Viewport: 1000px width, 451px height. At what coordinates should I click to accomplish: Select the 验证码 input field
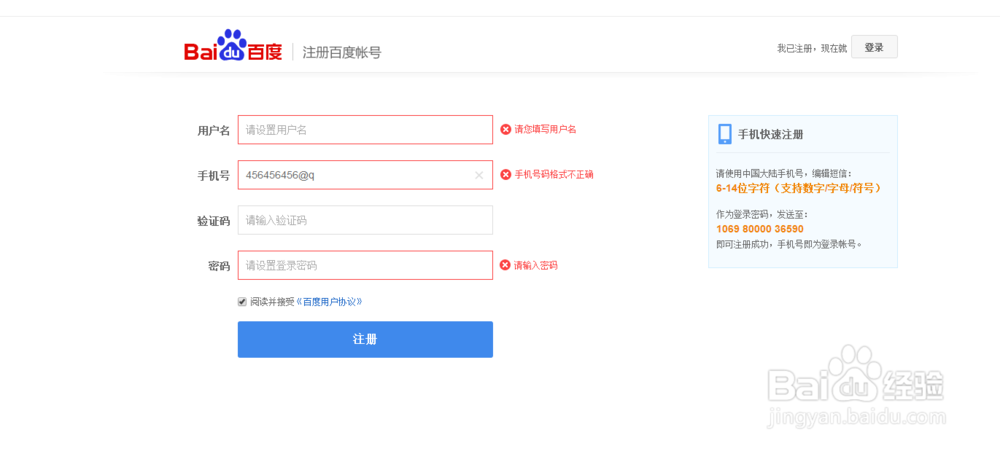pos(365,220)
